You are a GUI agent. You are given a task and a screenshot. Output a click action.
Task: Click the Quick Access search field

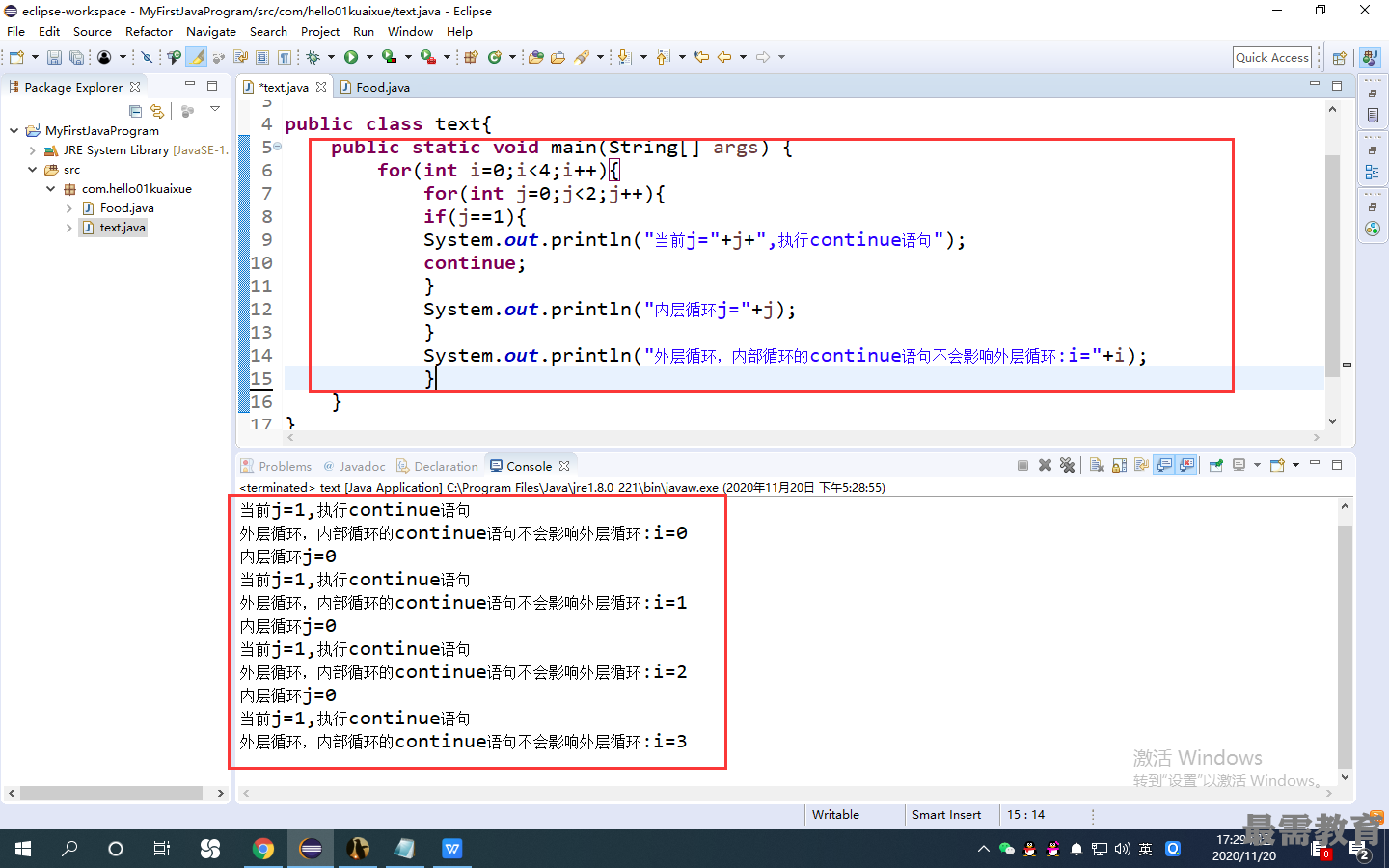pos(1272,57)
